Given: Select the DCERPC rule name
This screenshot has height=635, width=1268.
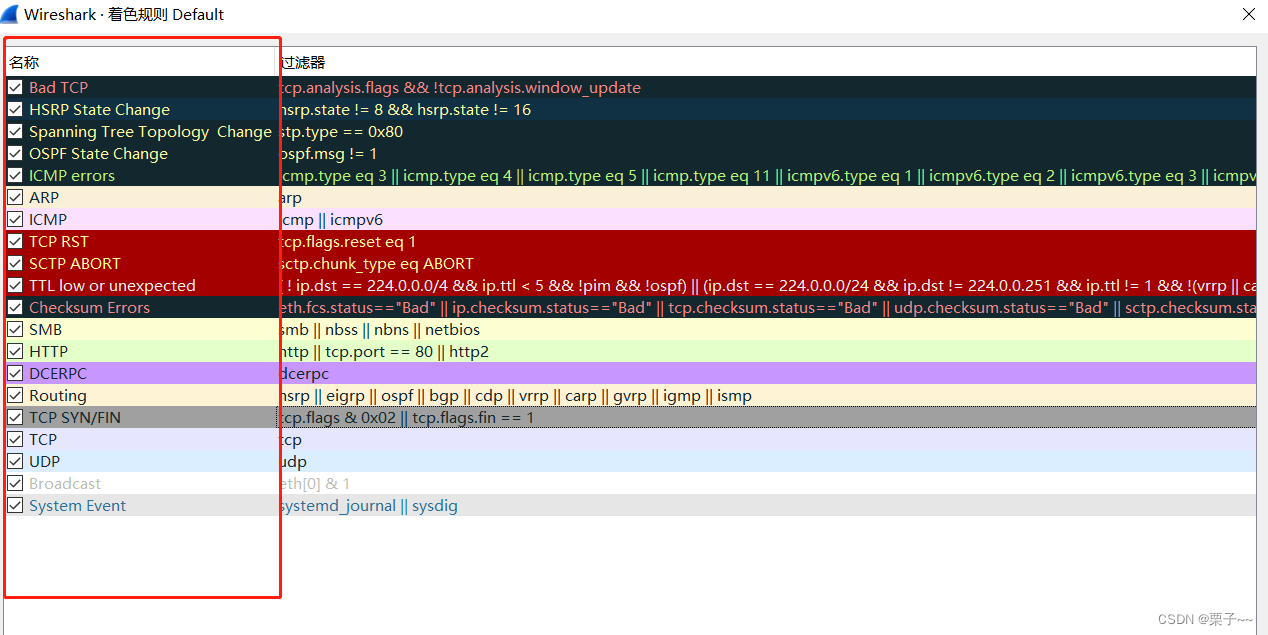Looking at the screenshot, I should coord(58,374).
